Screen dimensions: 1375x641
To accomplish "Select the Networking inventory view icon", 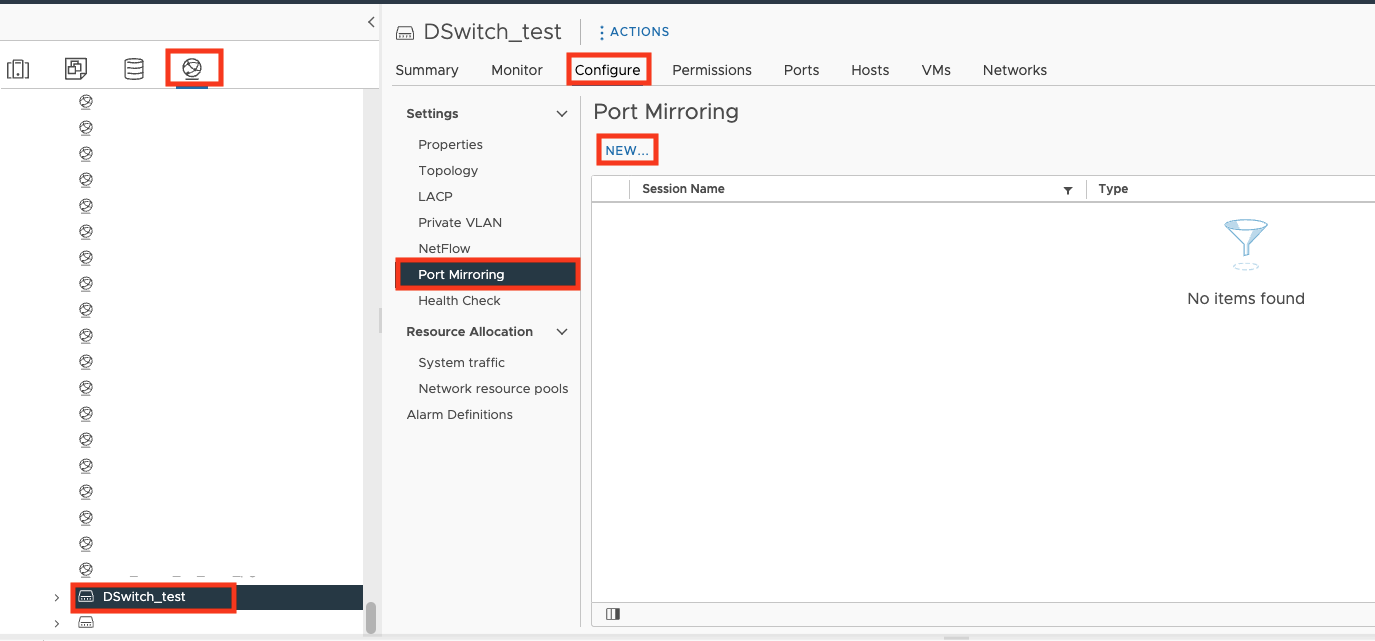I will [192, 69].
